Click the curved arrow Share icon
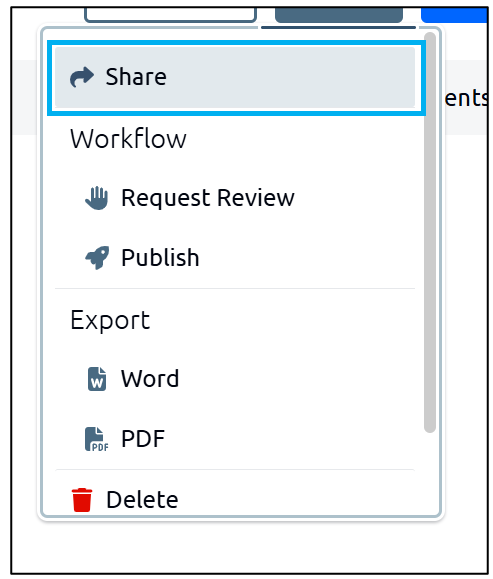The width and height of the screenshot is (493, 579). pyautogui.click(x=82, y=77)
